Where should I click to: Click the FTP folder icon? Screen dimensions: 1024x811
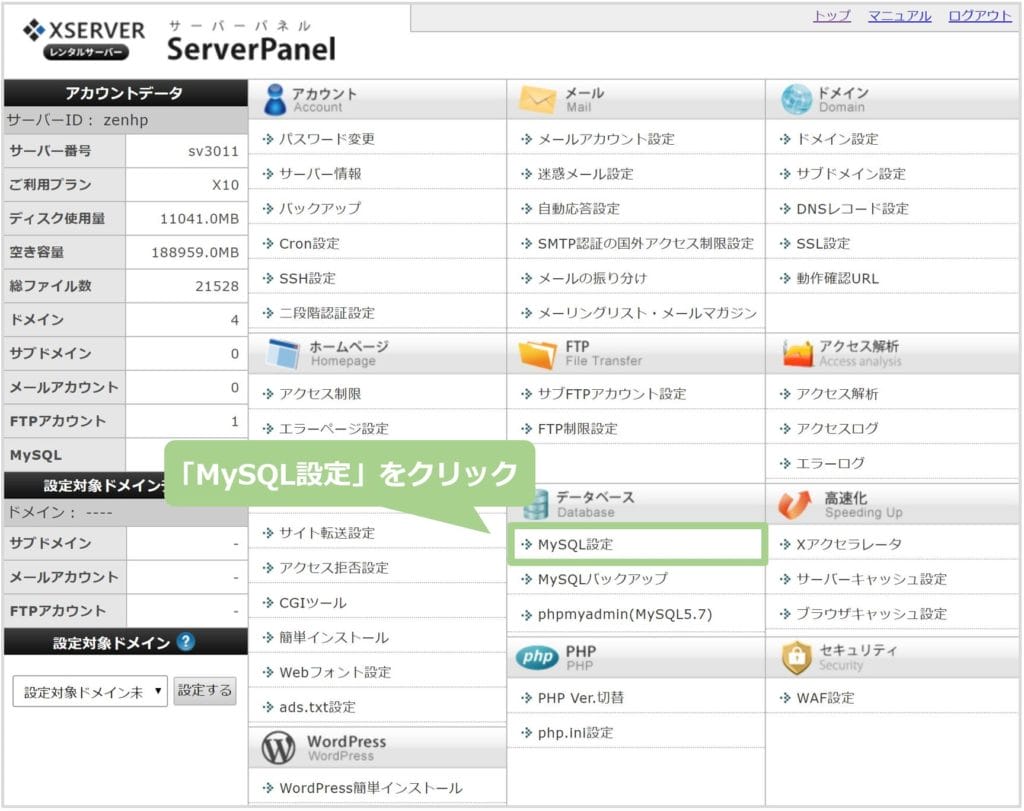click(x=537, y=353)
